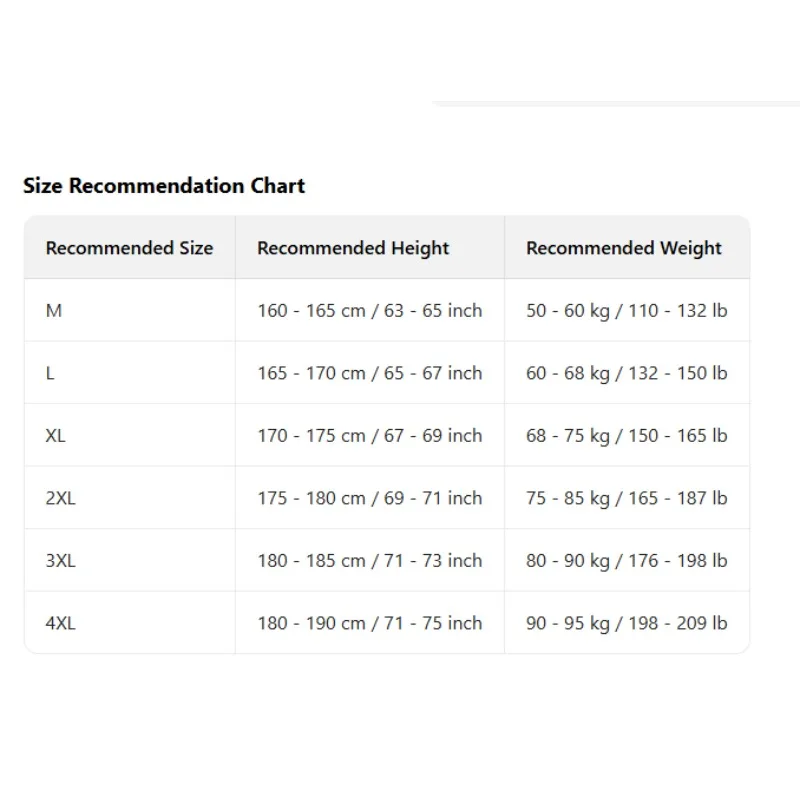Click the 68 - 75 kg weight cell
This screenshot has height=800, width=800.
coord(626,436)
